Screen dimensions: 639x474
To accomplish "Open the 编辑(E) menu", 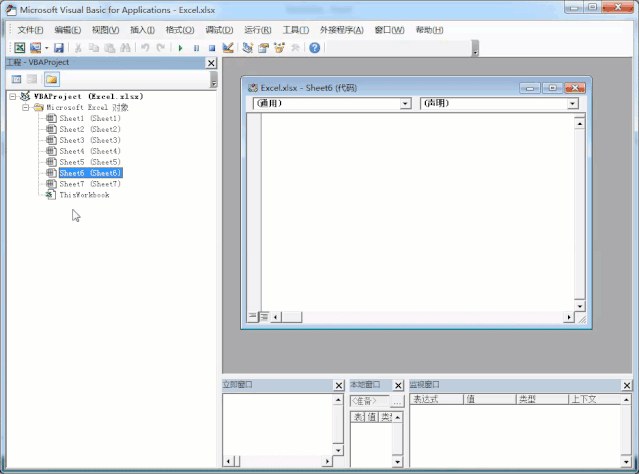I will coord(68,30).
